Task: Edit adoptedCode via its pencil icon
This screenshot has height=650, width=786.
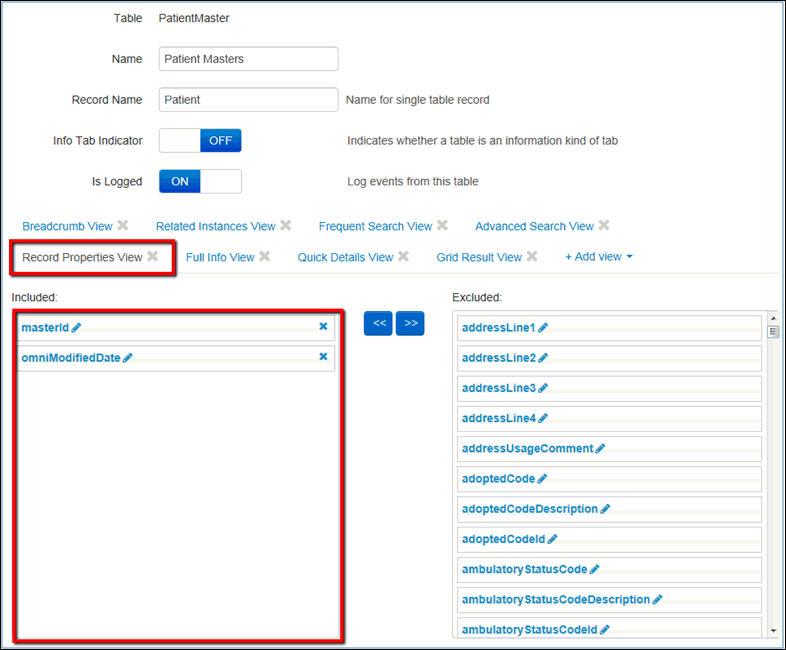Action: tap(542, 479)
